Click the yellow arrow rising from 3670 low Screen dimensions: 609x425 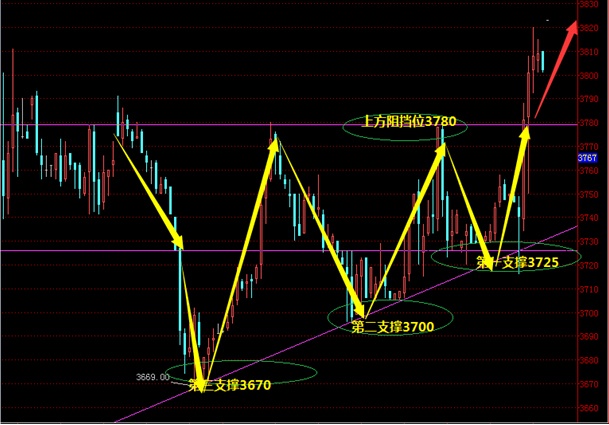point(240,260)
